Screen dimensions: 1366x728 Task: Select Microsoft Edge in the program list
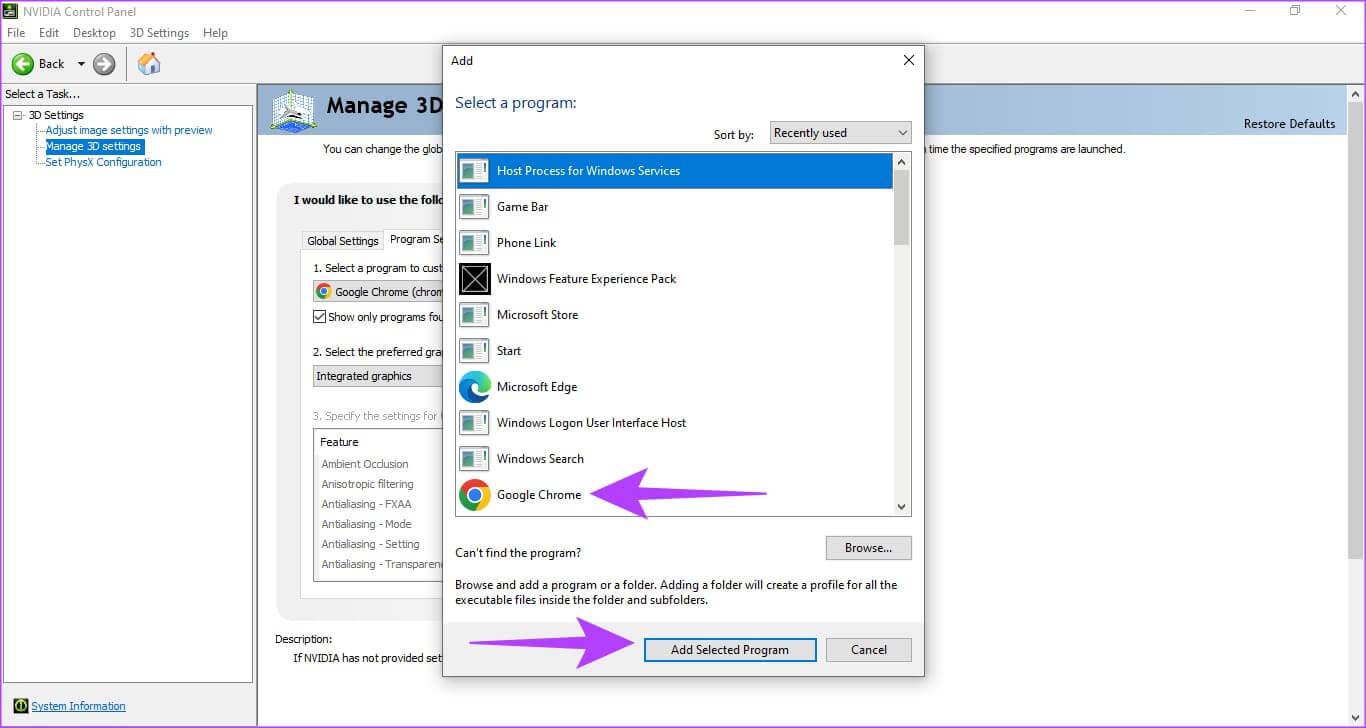point(674,387)
